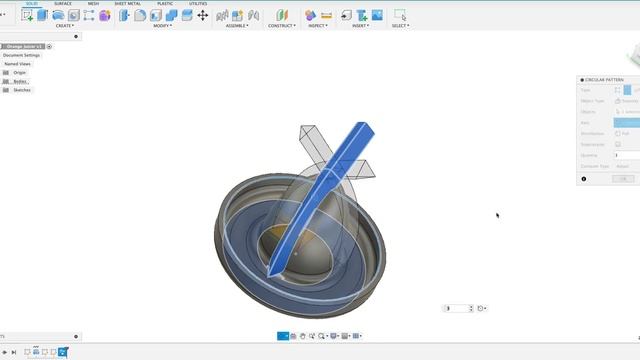Select the Measure tool
The image size is (640, 360).
(327, 16)
